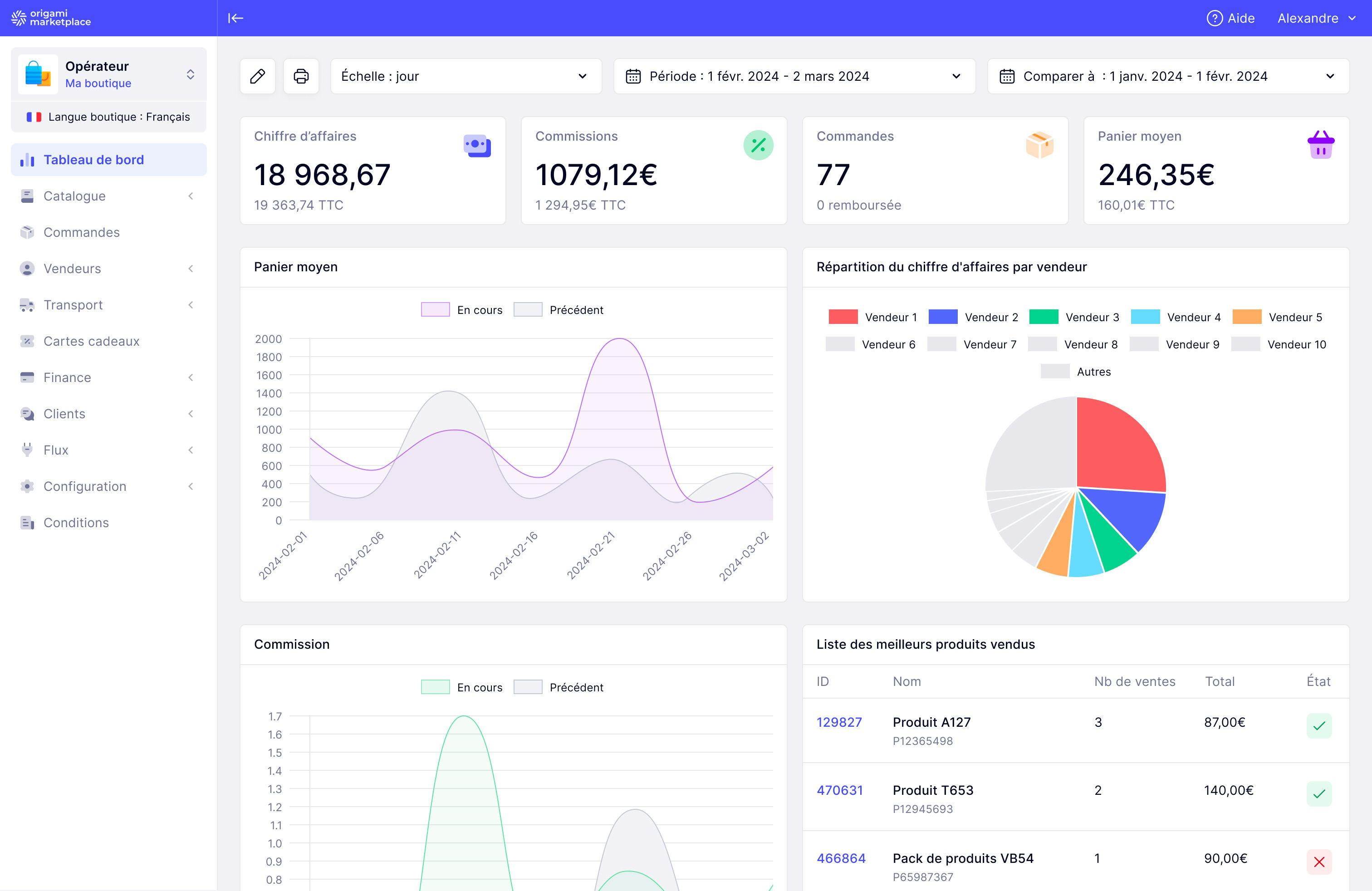
Task: Open Cartes cadeaux from sidebar
Action: pyautogui.click(x=91, y=341)
